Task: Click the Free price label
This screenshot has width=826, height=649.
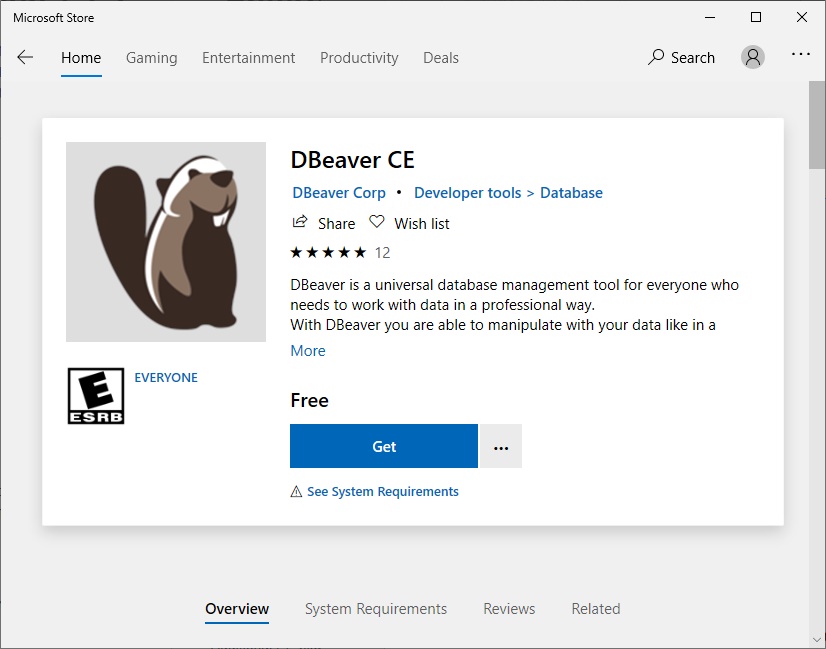Action: pos(309,400)
